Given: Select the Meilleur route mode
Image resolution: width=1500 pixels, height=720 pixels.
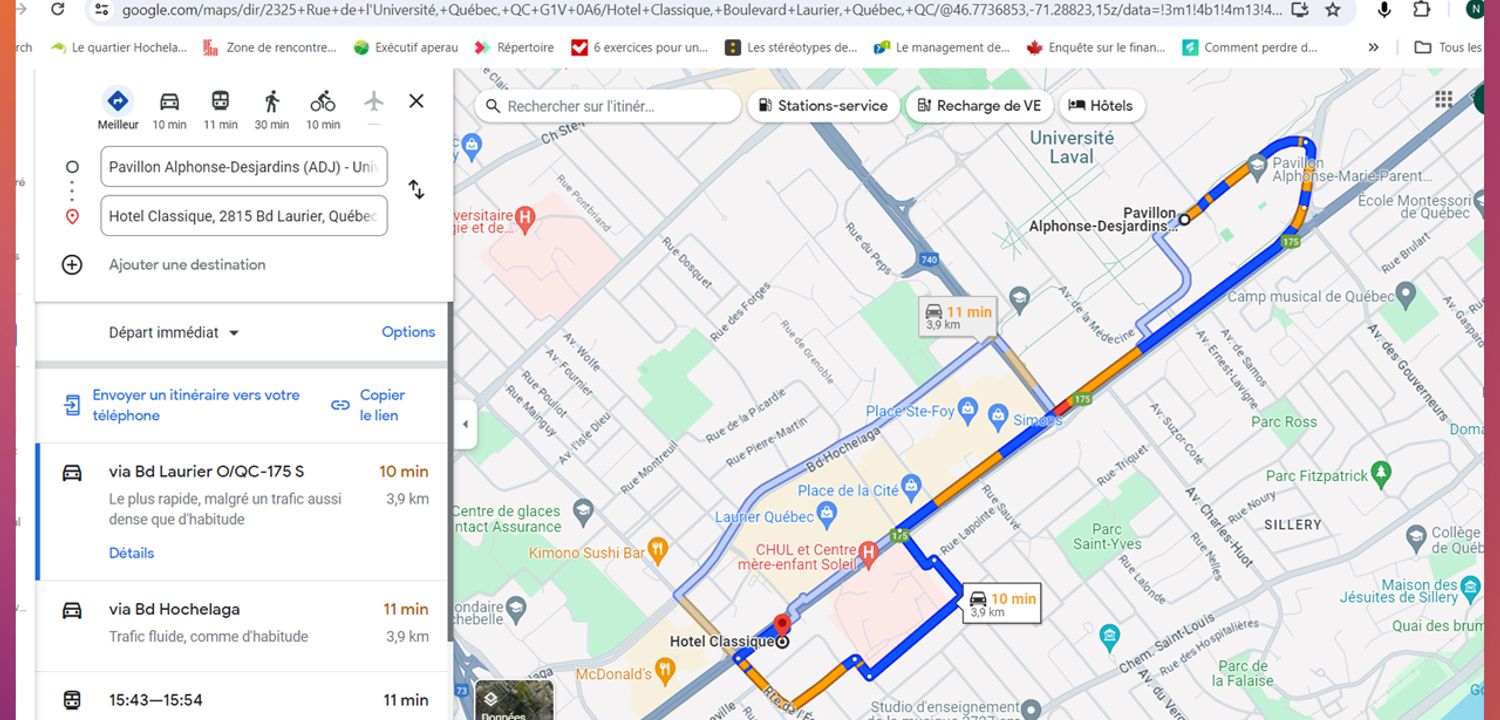Looking at the screenshot, I should (118, 108).
